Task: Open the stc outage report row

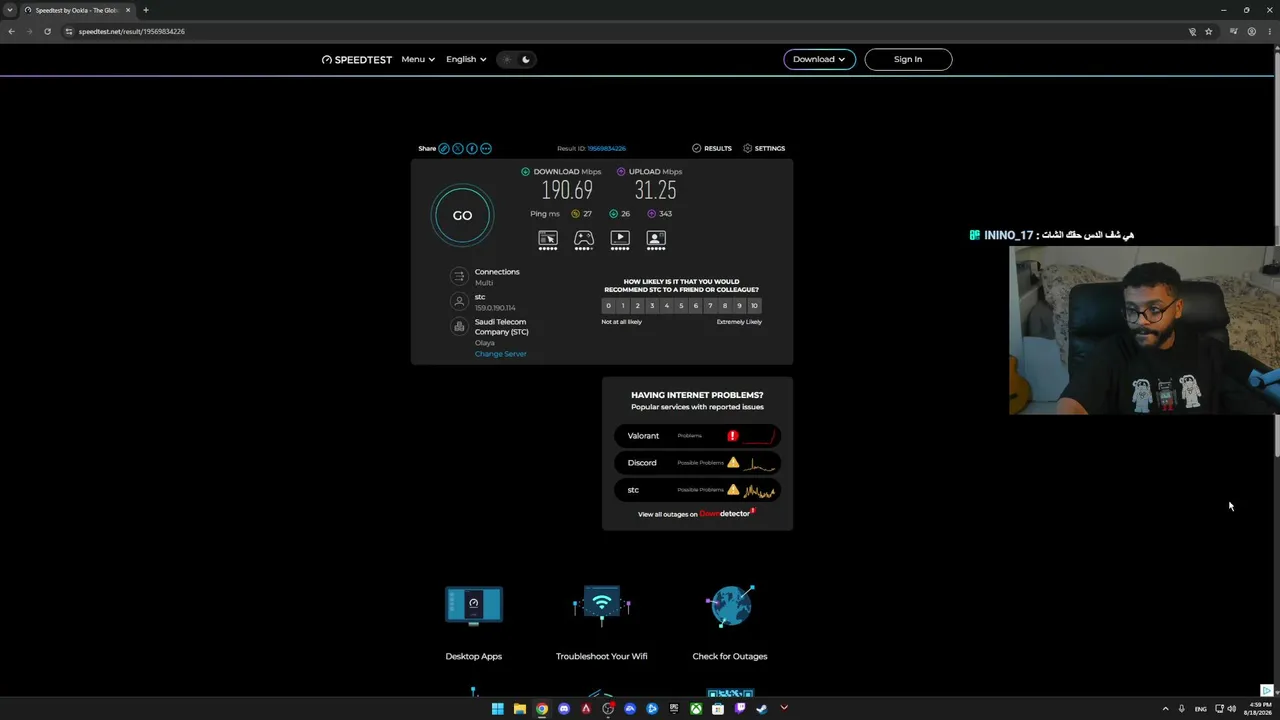Action: pyautogui.click(x=697, y=490)
